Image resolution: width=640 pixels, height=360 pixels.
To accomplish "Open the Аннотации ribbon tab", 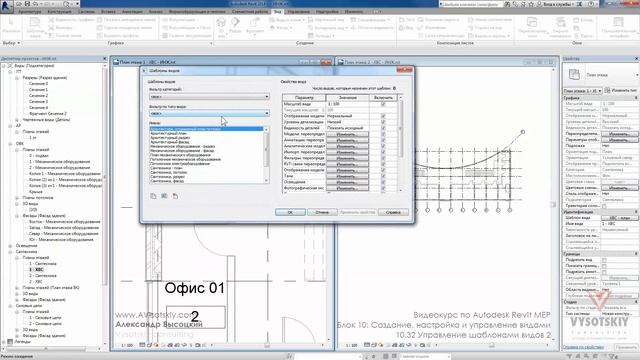I will click(132, 12).
